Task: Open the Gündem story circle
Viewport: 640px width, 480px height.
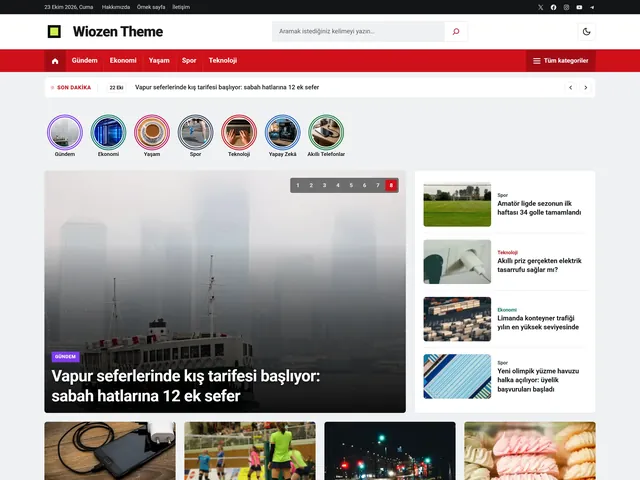Action: click(65, 132)
